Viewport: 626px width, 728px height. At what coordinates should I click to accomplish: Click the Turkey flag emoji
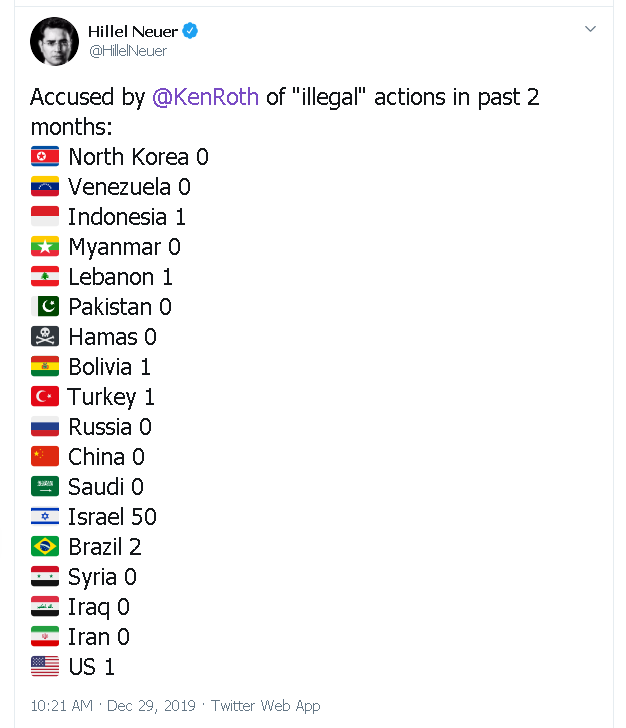[45, 397]
